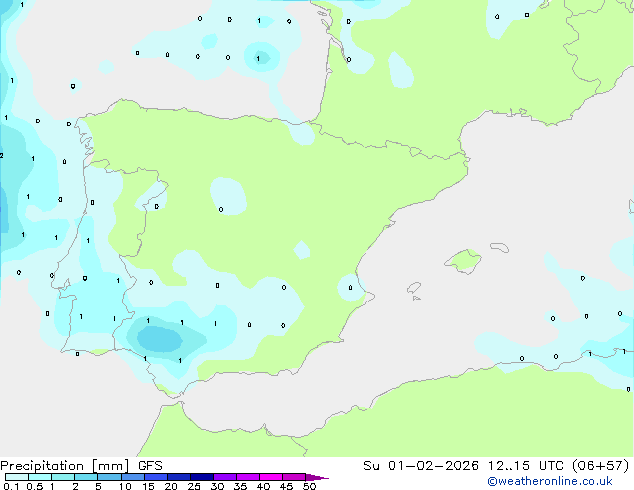The image size is (634, 490).
Task: Select the '12..15 UTC' time text
Action: point(525,466)
